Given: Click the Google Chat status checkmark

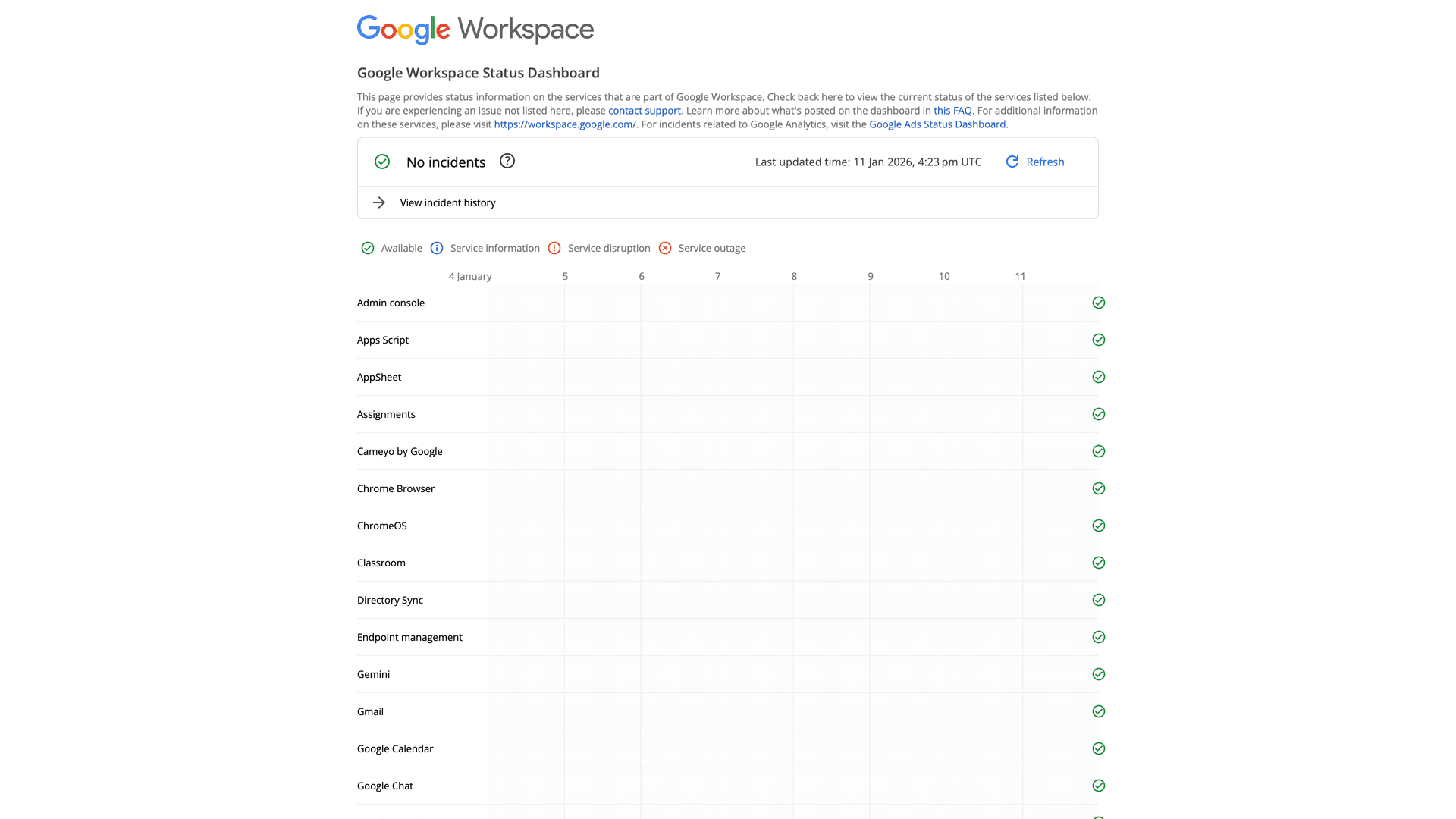Looking at the screenshot, I should pos(1099,786).
